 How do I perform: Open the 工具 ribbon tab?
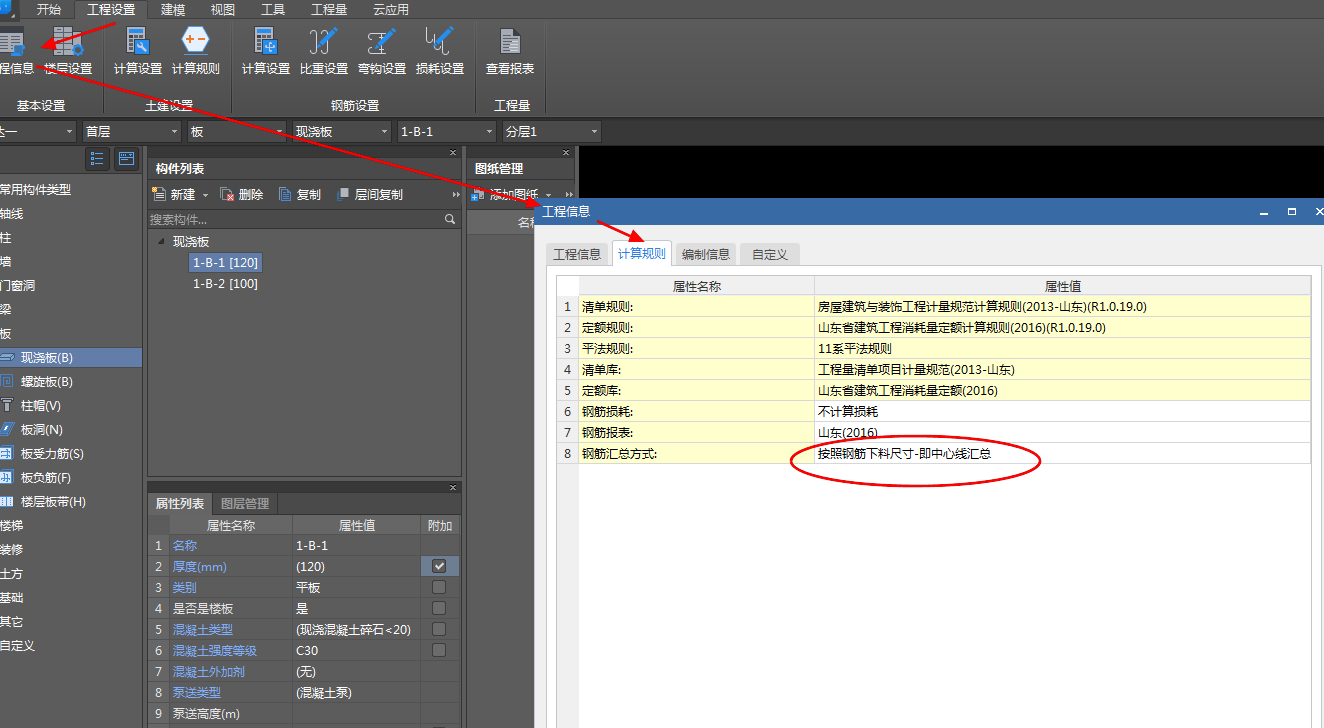[273, 10]
